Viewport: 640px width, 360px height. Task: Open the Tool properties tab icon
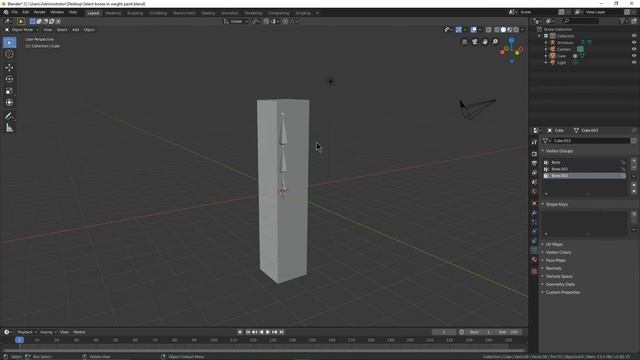point(534,142)
